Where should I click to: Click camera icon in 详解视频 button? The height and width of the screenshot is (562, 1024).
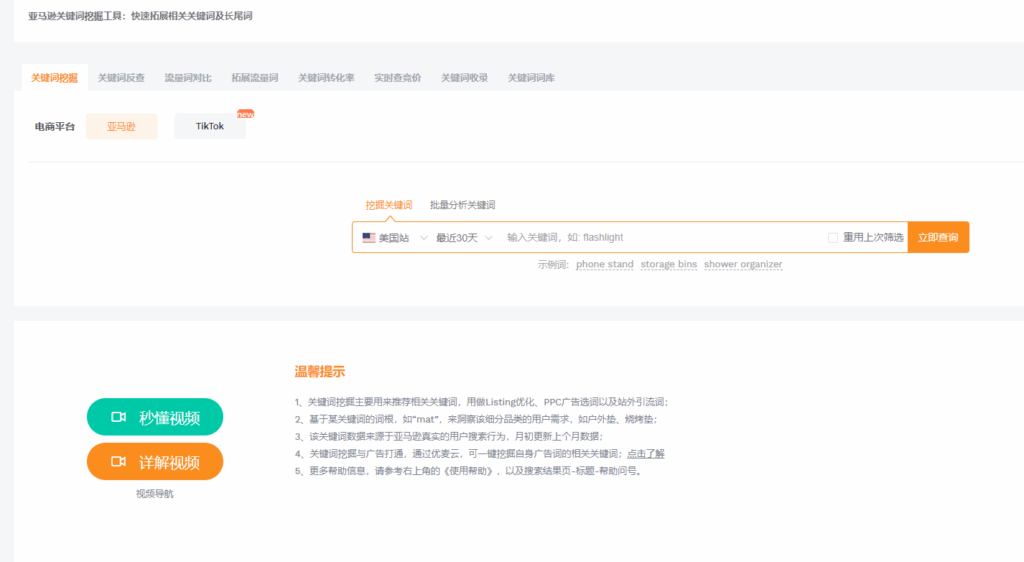pos(118,461)
